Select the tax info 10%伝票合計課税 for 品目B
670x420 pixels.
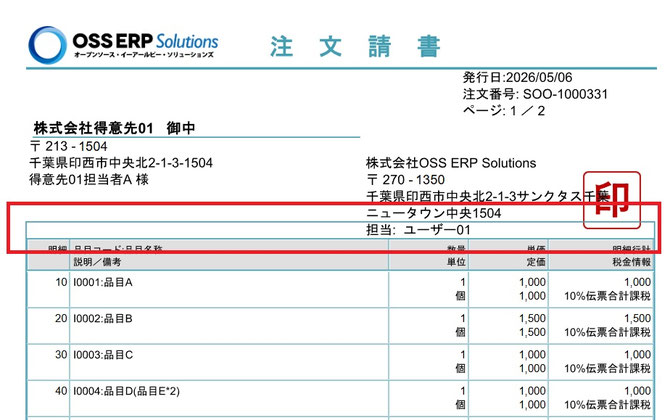[x=607, y=332]
